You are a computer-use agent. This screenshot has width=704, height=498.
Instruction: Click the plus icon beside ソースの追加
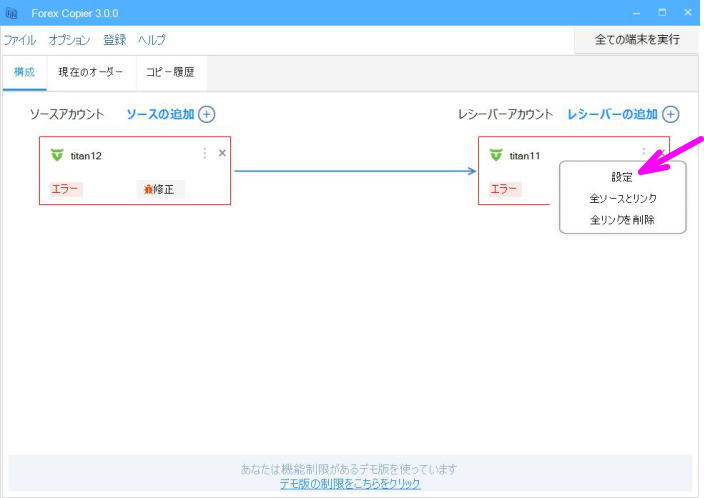click(x=207, y=115)
